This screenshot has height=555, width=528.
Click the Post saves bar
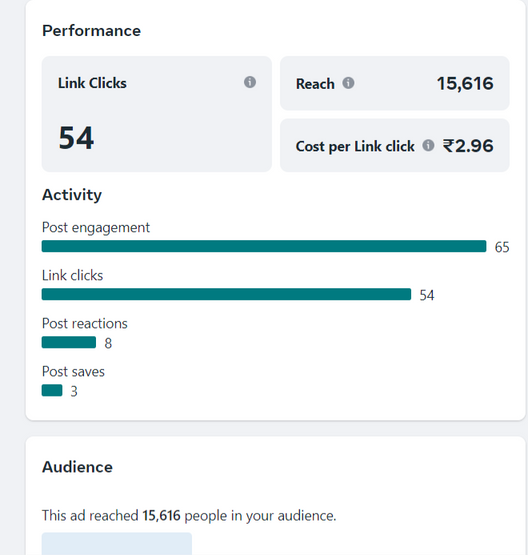point(52,390)
